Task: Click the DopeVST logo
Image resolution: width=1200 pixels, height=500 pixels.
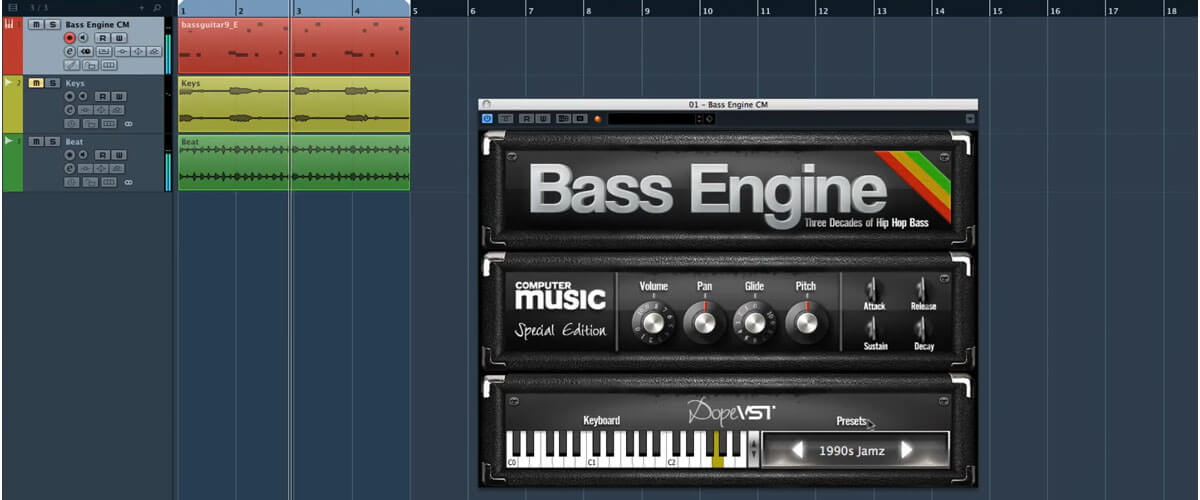Action: pyautogui.click(x=731, y=412)
